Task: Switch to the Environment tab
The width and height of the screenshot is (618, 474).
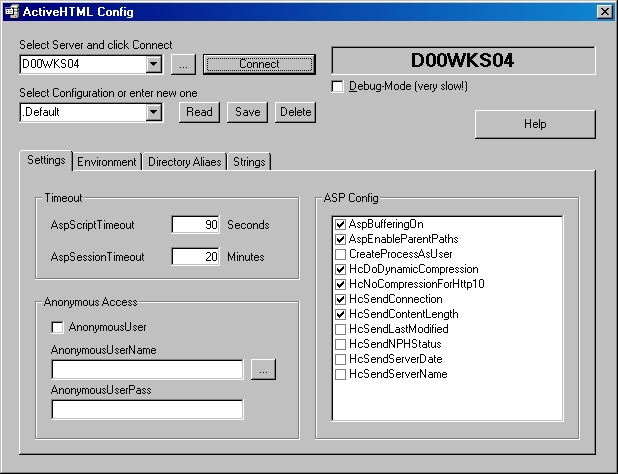Action: coord(107,162)
